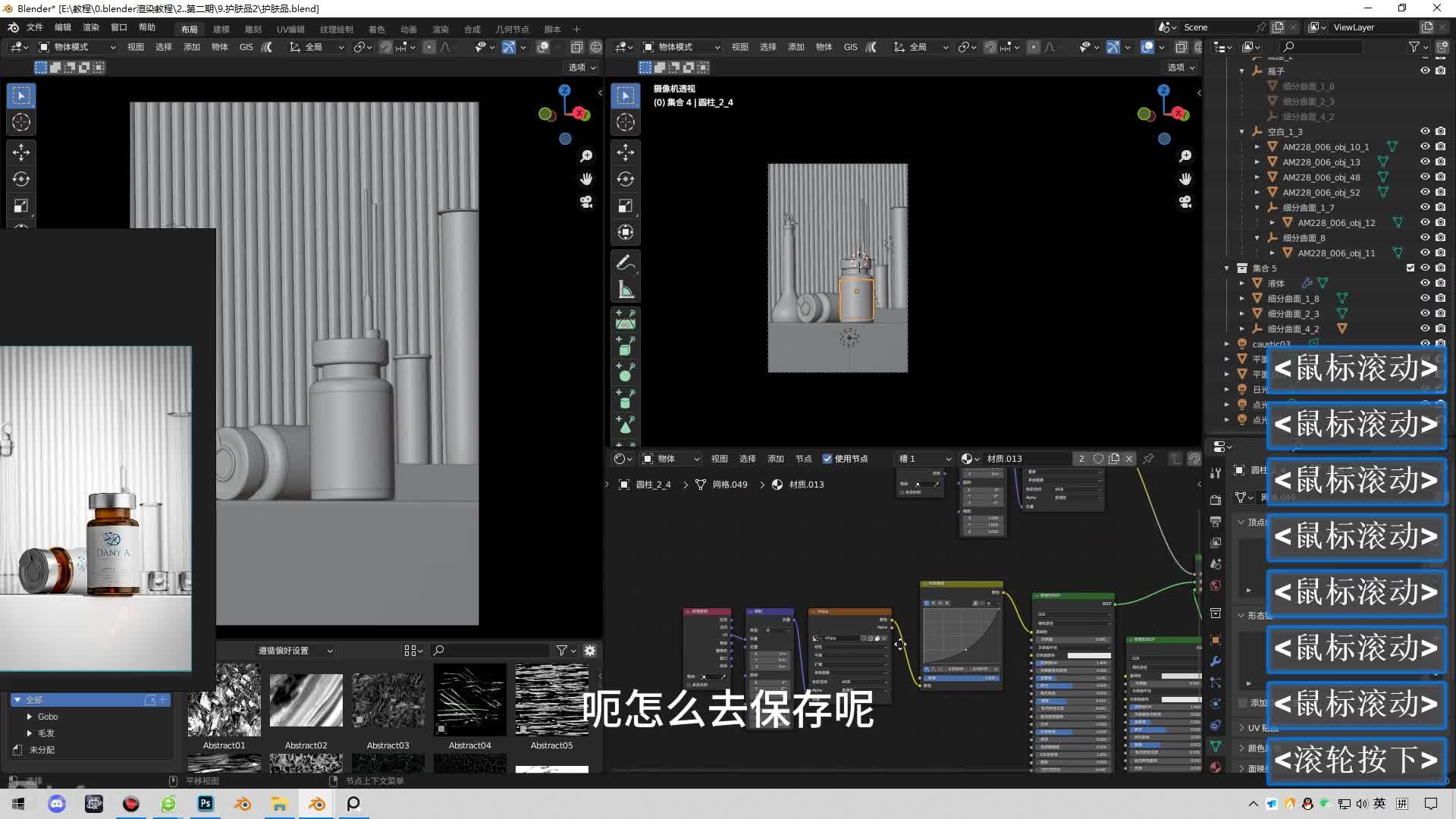Image resolution: width=1456 pixels, height=819 pixels.
Task: Switch to the 着色 workspace tab
Action: (x=377, y=30)
